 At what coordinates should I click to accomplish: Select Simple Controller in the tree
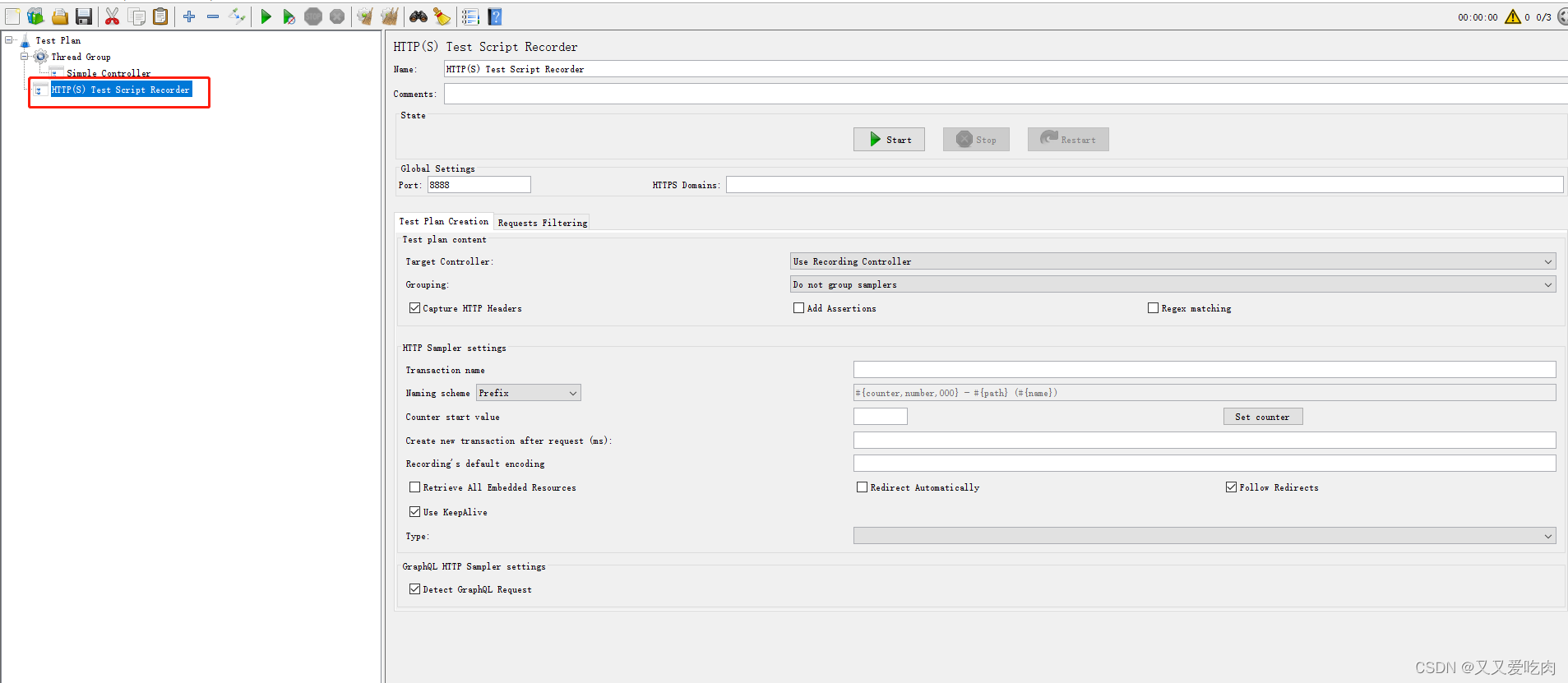[109, 73]
